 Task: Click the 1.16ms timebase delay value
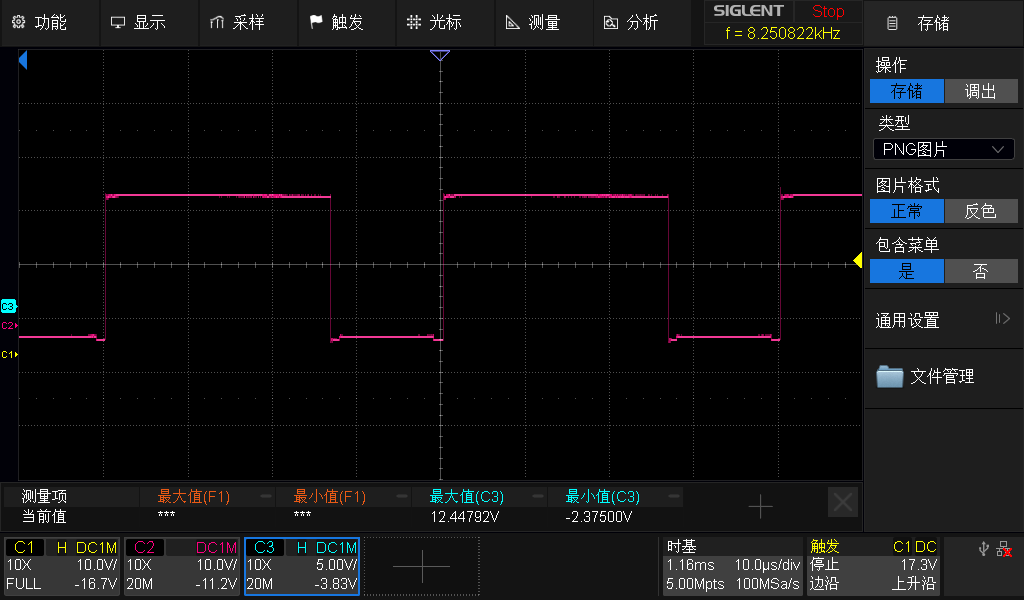tap(690, 565)
